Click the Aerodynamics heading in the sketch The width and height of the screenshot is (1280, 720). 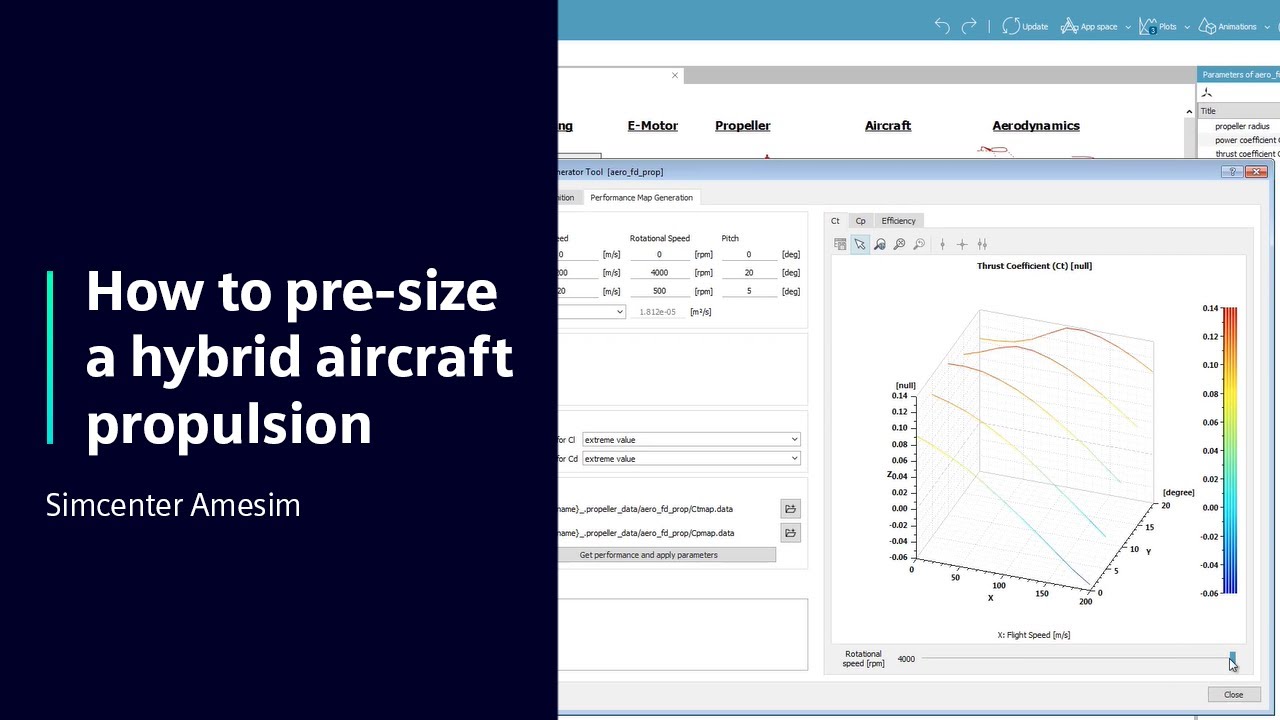click(x=1036, y=126)
